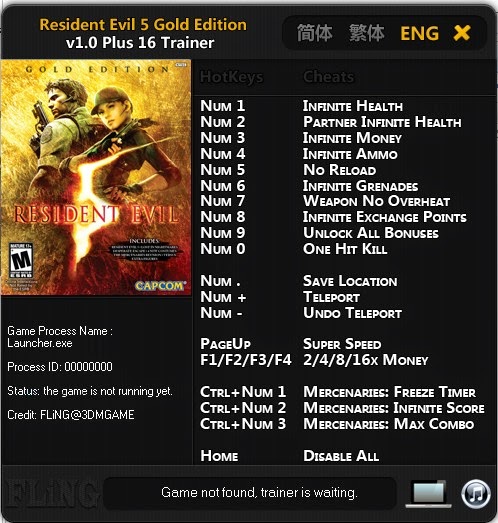Image resolution: width=498 pixels, height=523 pixels.
Task: Toggle Mercenaries: Freeze Timer
Action: 389,392
